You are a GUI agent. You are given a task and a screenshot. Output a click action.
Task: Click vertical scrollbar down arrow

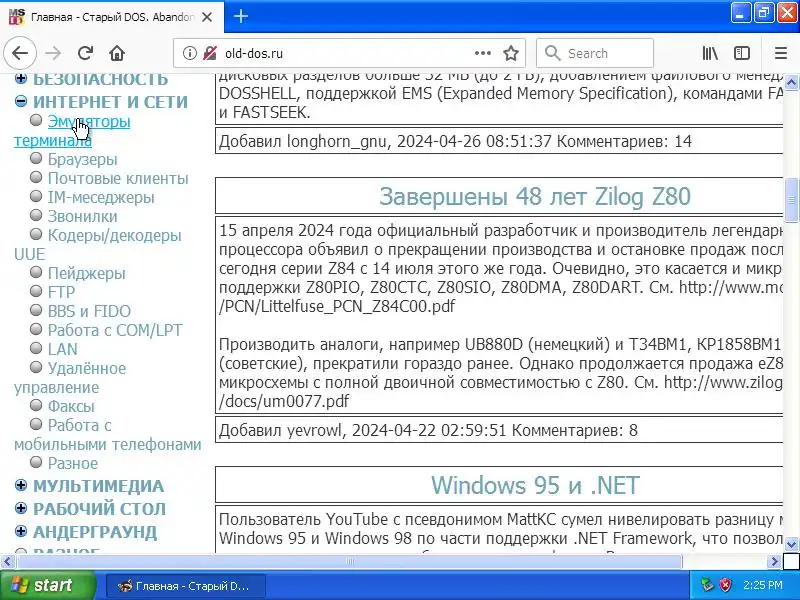(791, 543)
